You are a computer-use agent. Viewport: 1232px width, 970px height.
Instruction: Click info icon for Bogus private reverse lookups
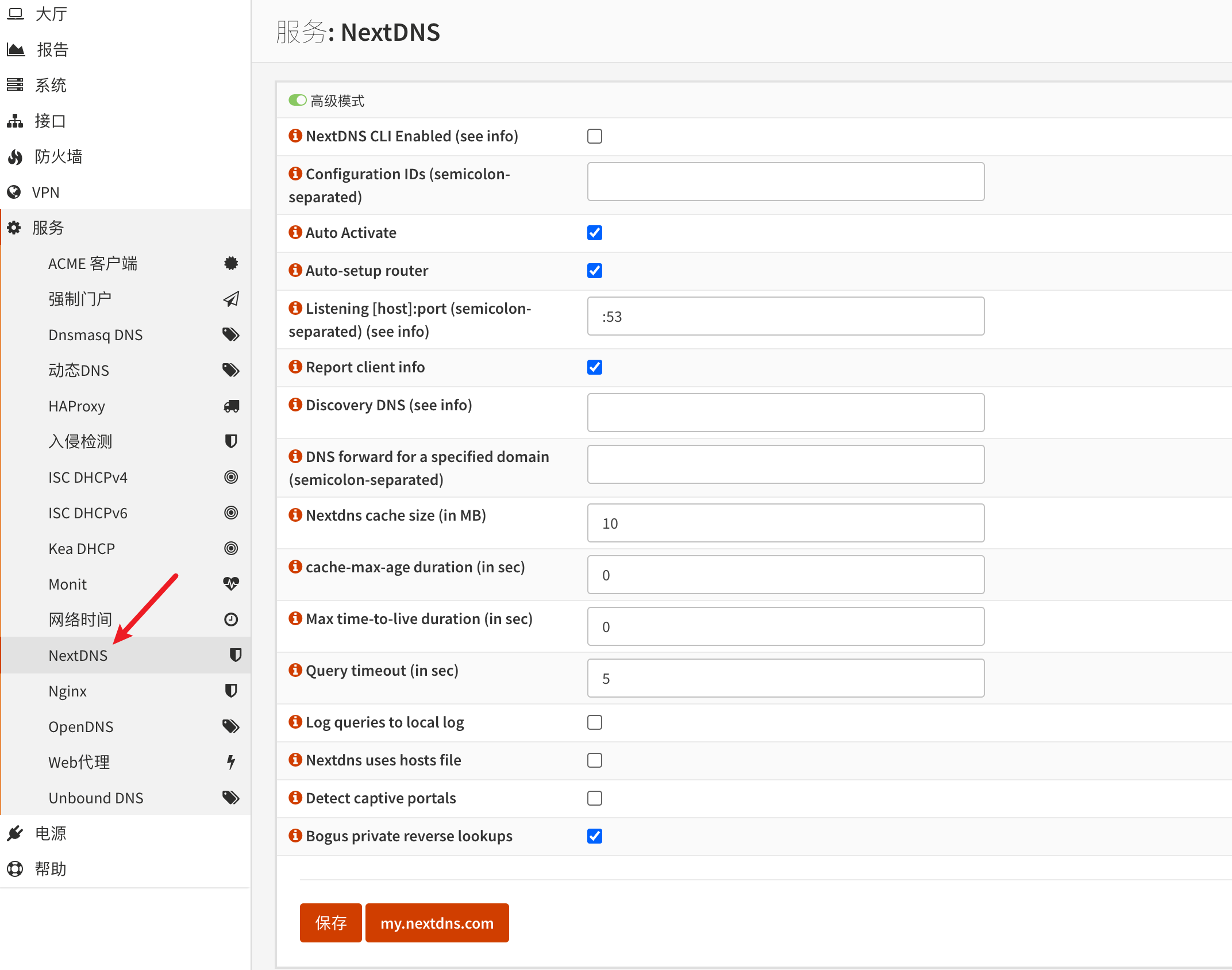(295, 836)
